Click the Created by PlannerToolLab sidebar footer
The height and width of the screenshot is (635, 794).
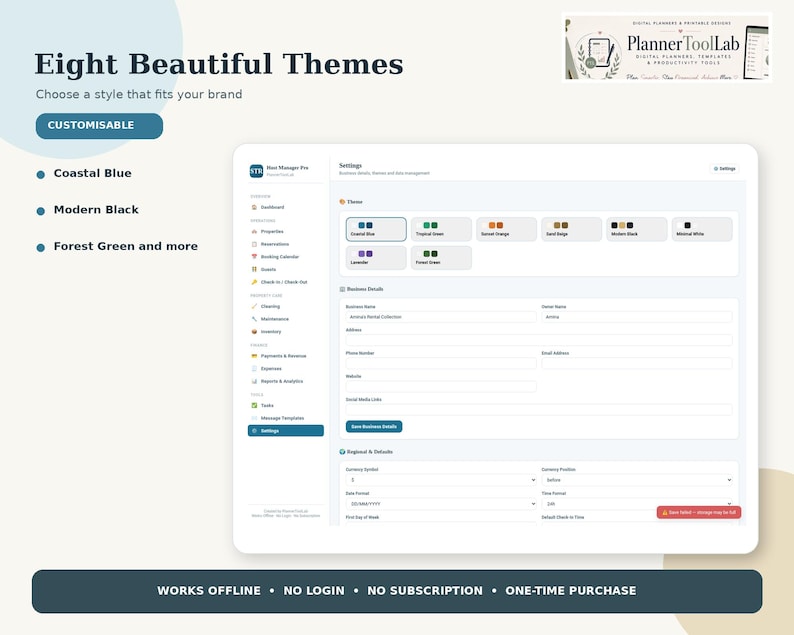pos(286,513)
